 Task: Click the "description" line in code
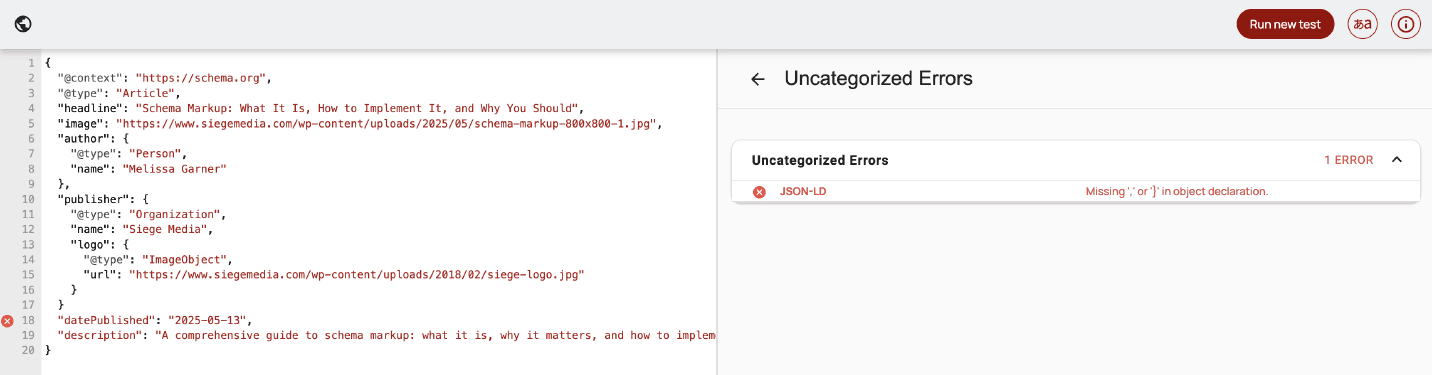(387, 336)
